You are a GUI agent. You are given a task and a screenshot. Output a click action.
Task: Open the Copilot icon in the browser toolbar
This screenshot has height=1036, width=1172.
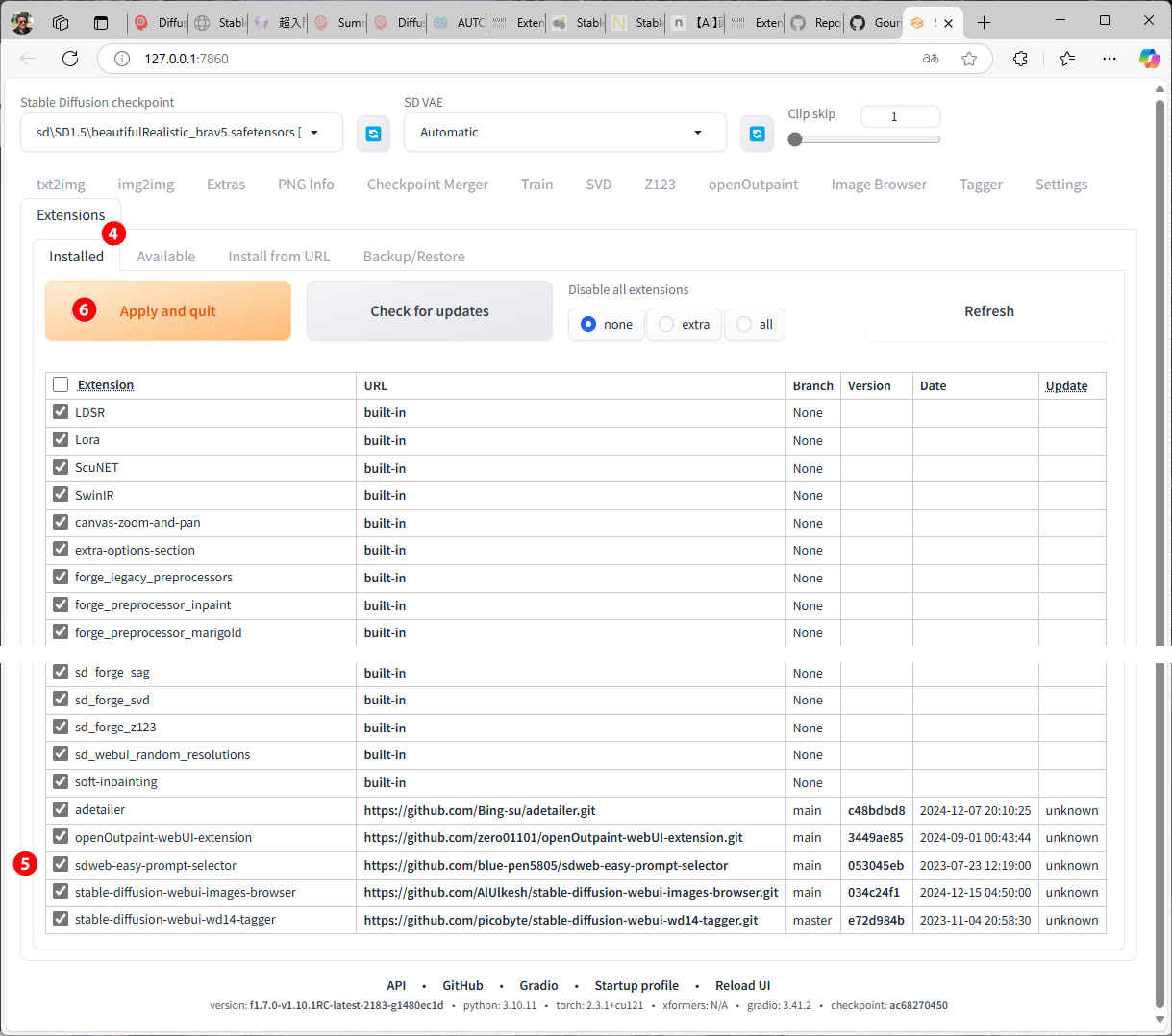[1149, 59]
